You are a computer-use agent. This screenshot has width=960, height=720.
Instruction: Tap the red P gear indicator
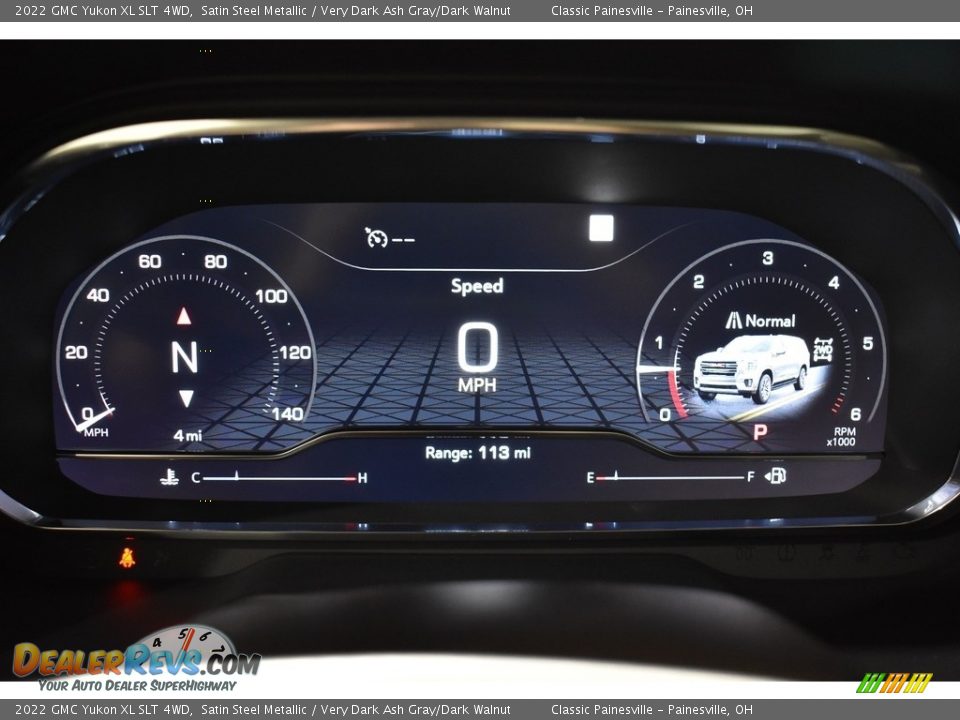click(760, 432)
